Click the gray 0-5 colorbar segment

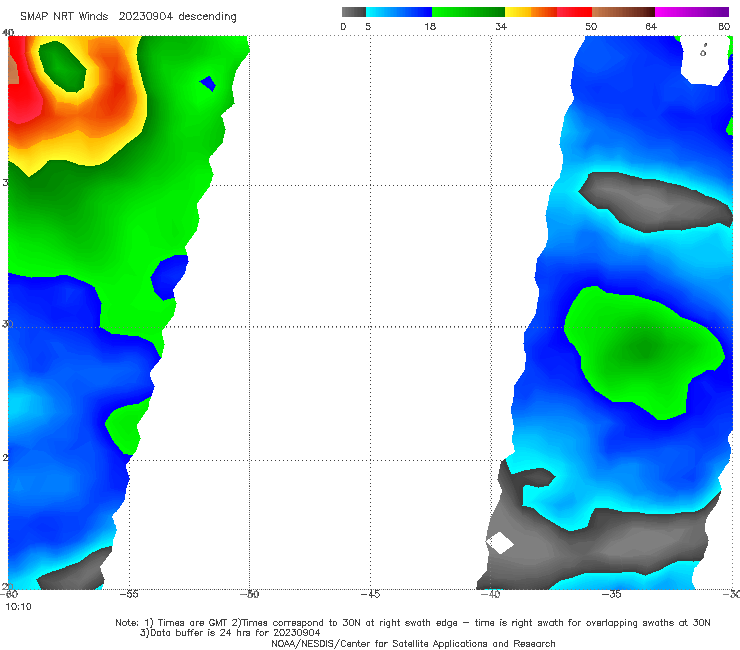coord(354,12)
